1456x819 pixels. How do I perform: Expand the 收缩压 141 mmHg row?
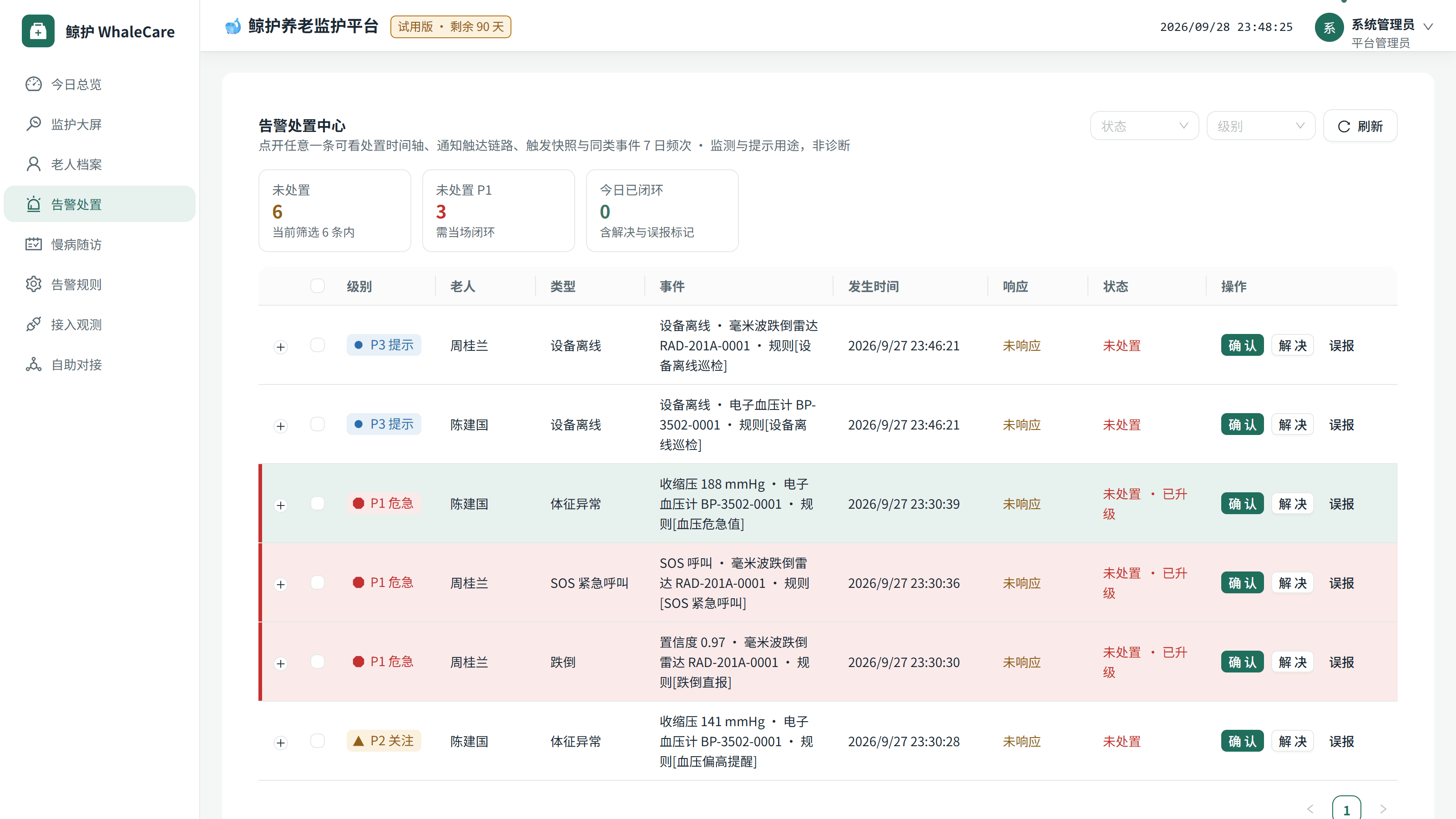click(x=281, y=743)
